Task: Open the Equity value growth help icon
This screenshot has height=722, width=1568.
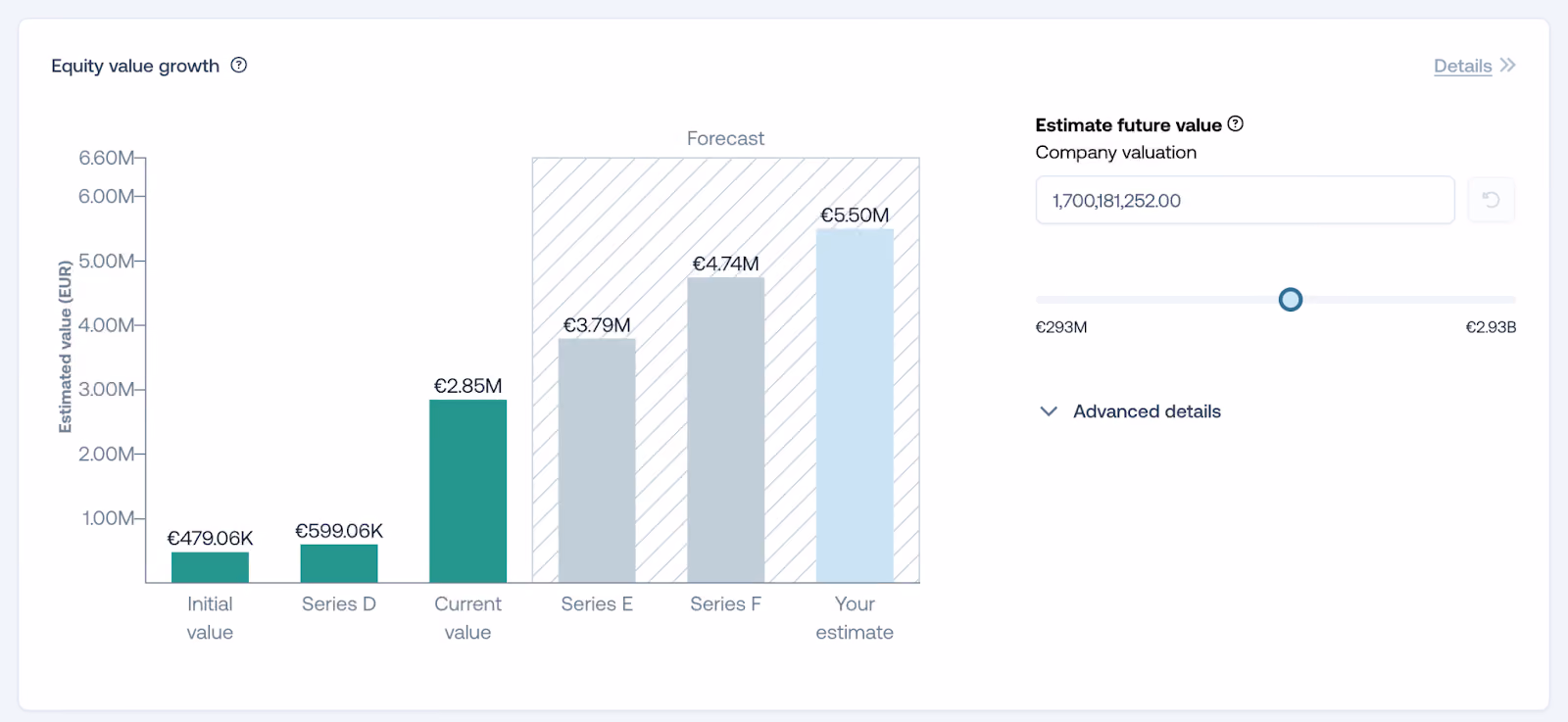Action: [x=239, y=66]
